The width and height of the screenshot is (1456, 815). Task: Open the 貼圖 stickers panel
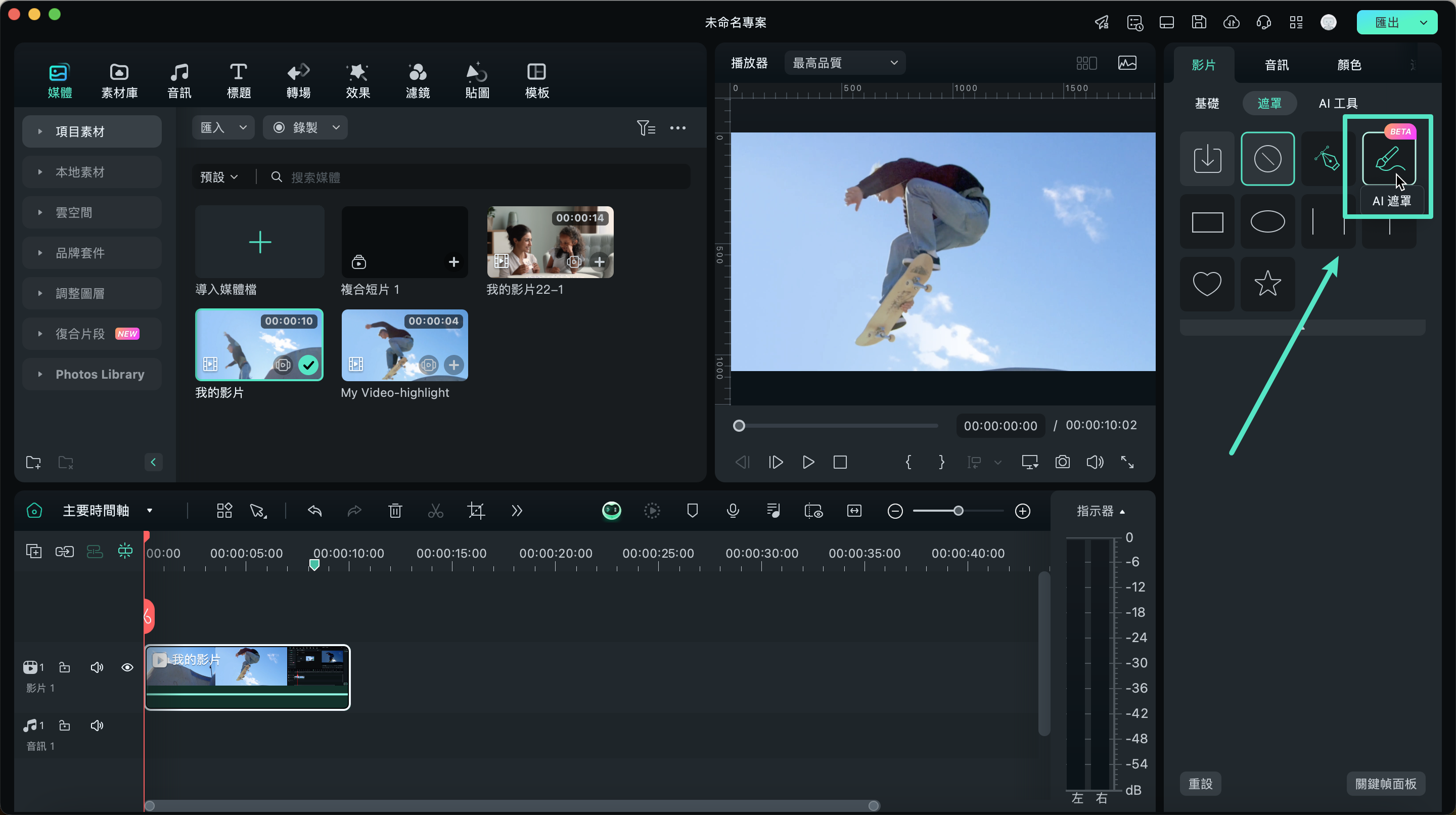[x=477, y=80]
